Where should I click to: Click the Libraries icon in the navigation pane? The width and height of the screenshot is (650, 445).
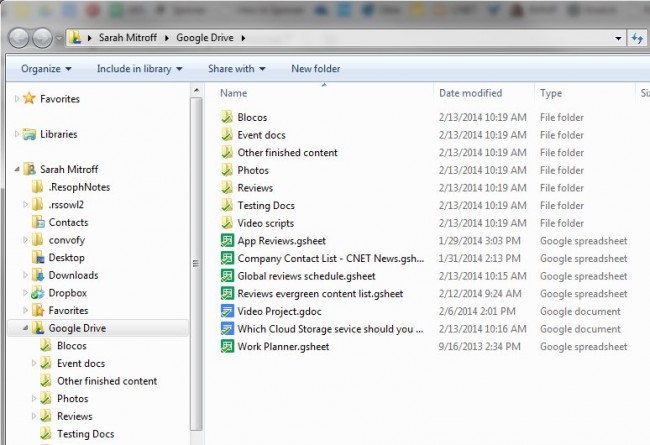point(29,134)
